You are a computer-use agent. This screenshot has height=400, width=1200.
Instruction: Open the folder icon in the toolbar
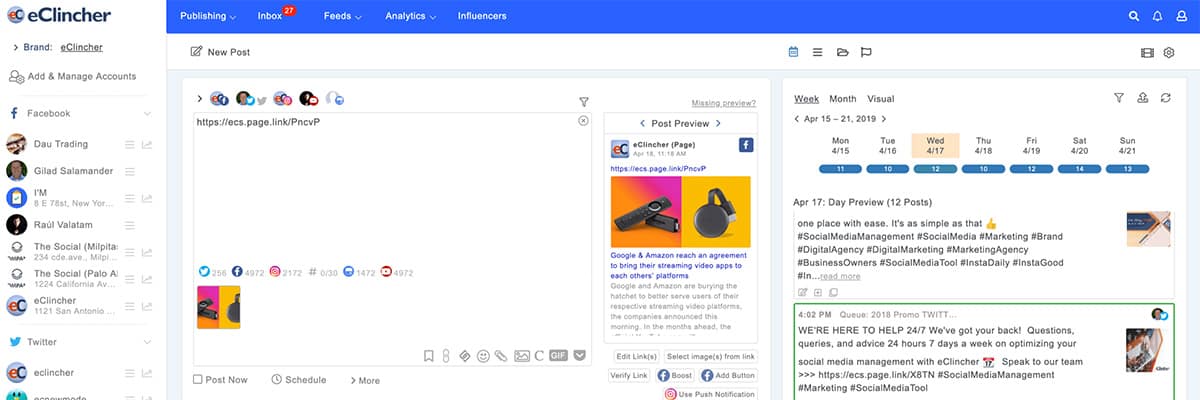pos(842,52)
